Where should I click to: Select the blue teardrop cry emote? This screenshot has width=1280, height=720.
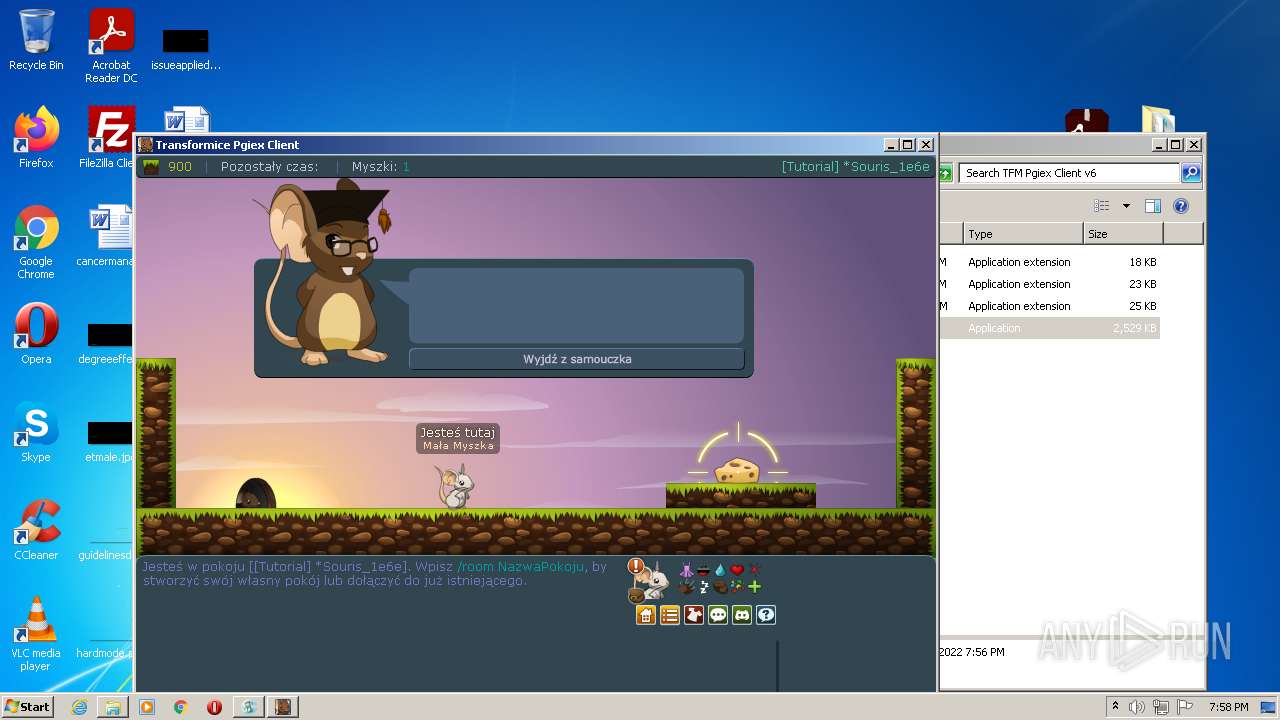click(721, 570)
